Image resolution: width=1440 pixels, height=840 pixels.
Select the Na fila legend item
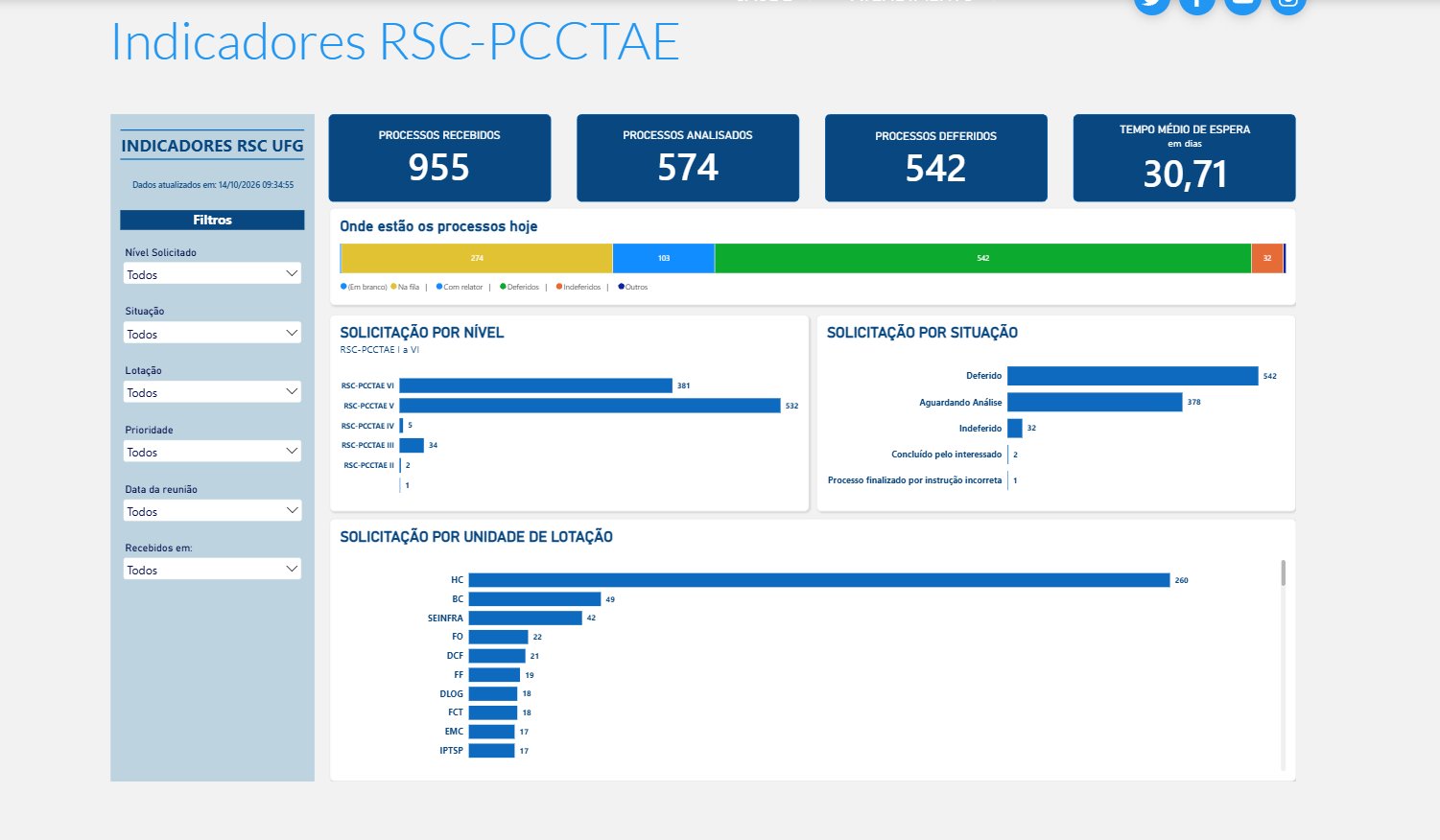click(x=405, y=287)
